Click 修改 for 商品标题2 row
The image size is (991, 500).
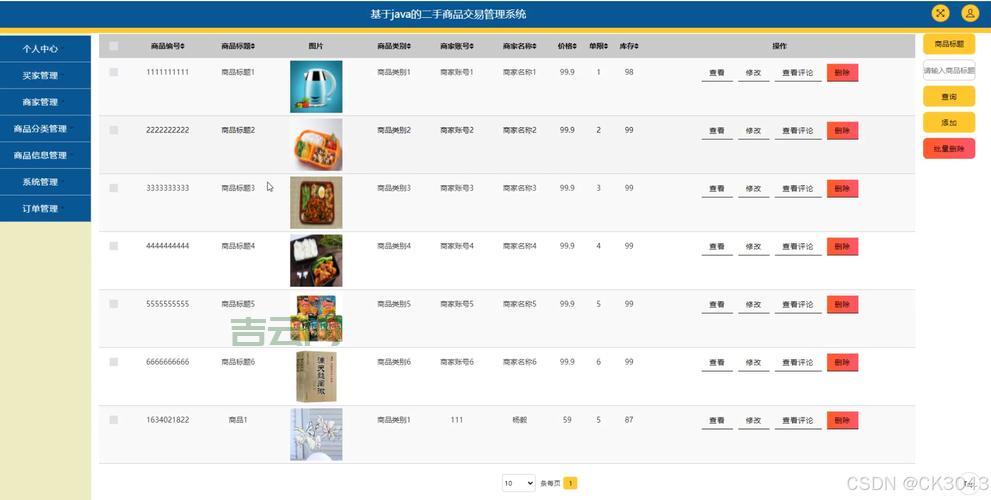(753, 131)
